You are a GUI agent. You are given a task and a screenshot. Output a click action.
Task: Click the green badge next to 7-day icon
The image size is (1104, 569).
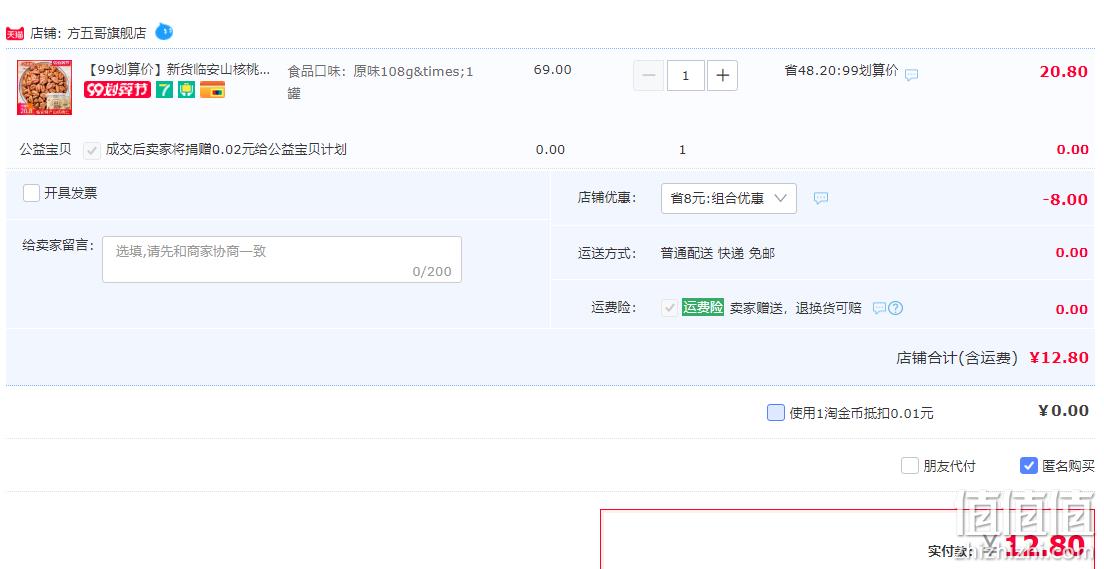(187, 89)
